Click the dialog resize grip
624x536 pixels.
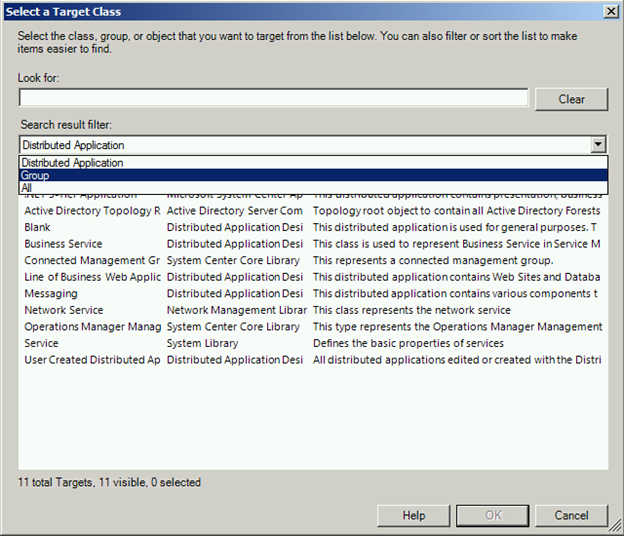615,525
